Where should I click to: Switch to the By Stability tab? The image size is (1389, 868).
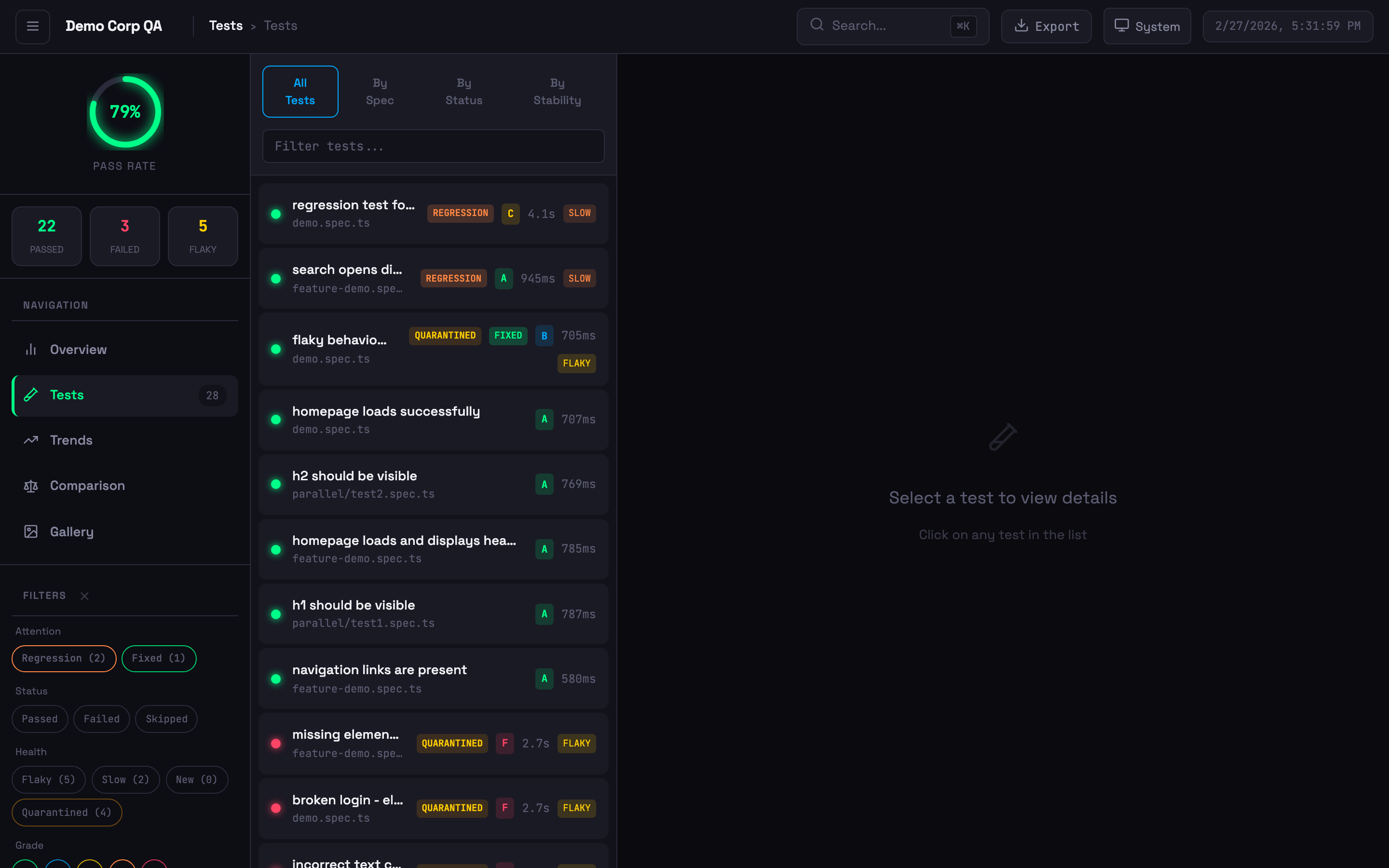557,92
